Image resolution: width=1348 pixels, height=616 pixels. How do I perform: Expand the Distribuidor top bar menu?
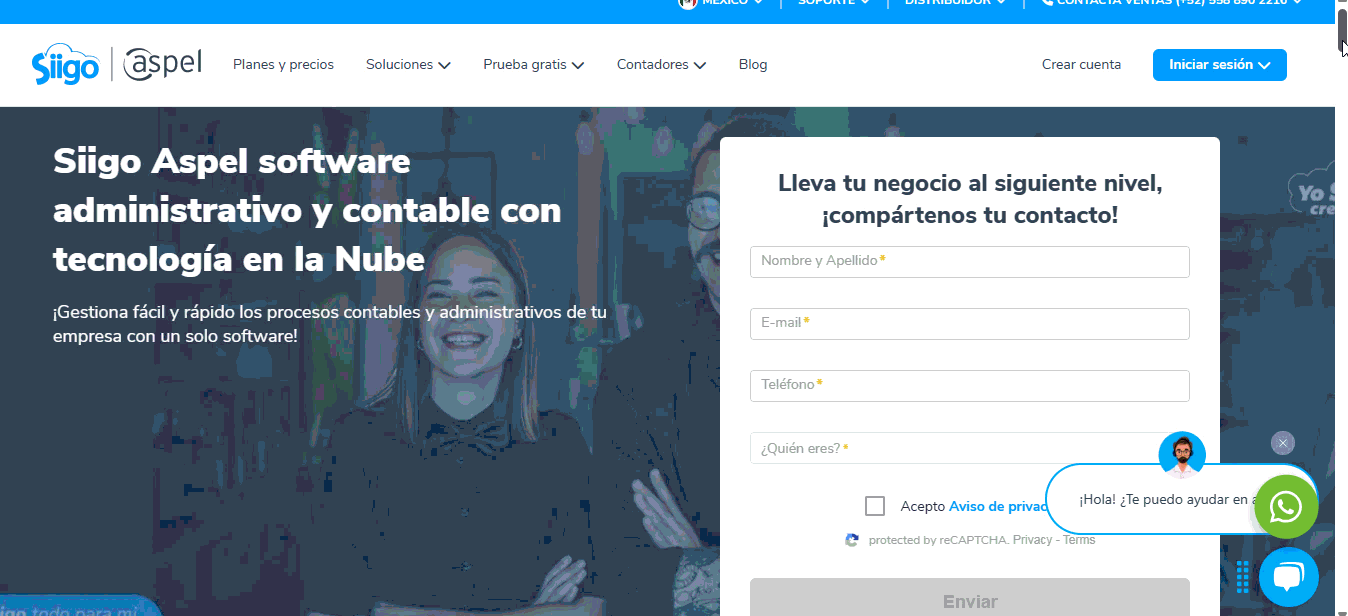pos(954,3)
